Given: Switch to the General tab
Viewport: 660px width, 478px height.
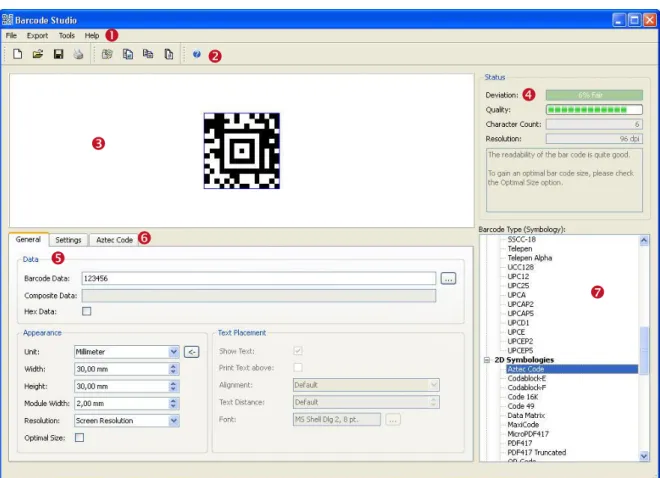Looking at the screenshot, I should coord(28,239).
